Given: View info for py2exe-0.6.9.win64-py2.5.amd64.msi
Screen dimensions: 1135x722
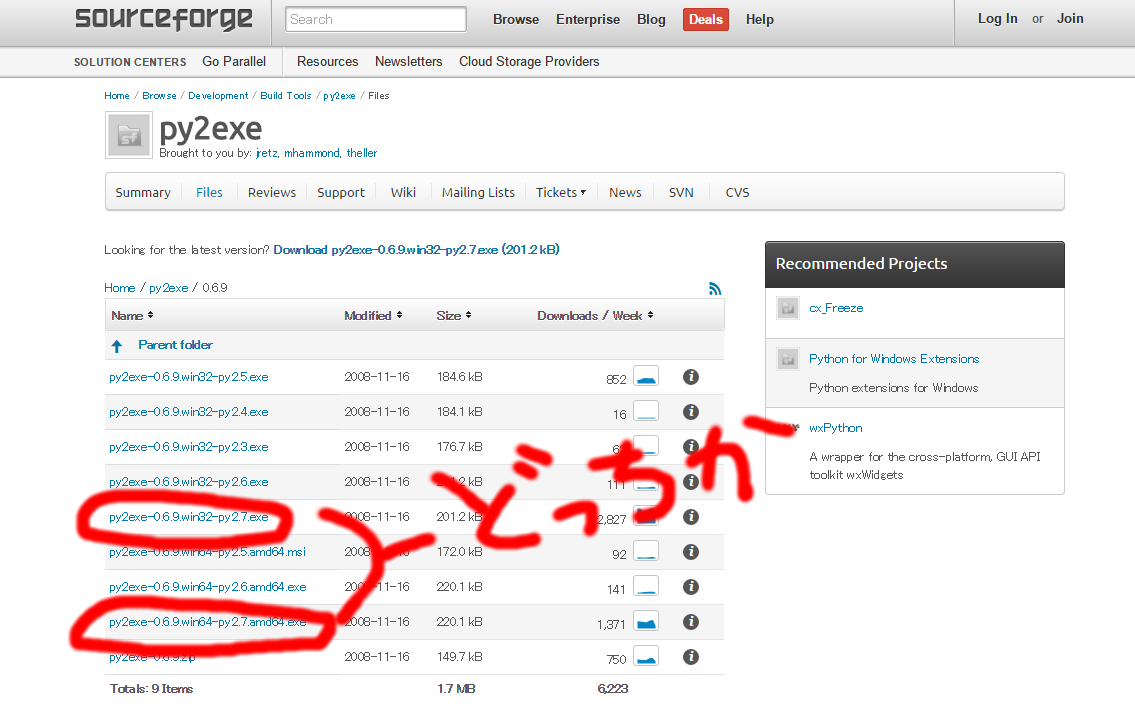Looking at the screenshot, I should 691,552.
